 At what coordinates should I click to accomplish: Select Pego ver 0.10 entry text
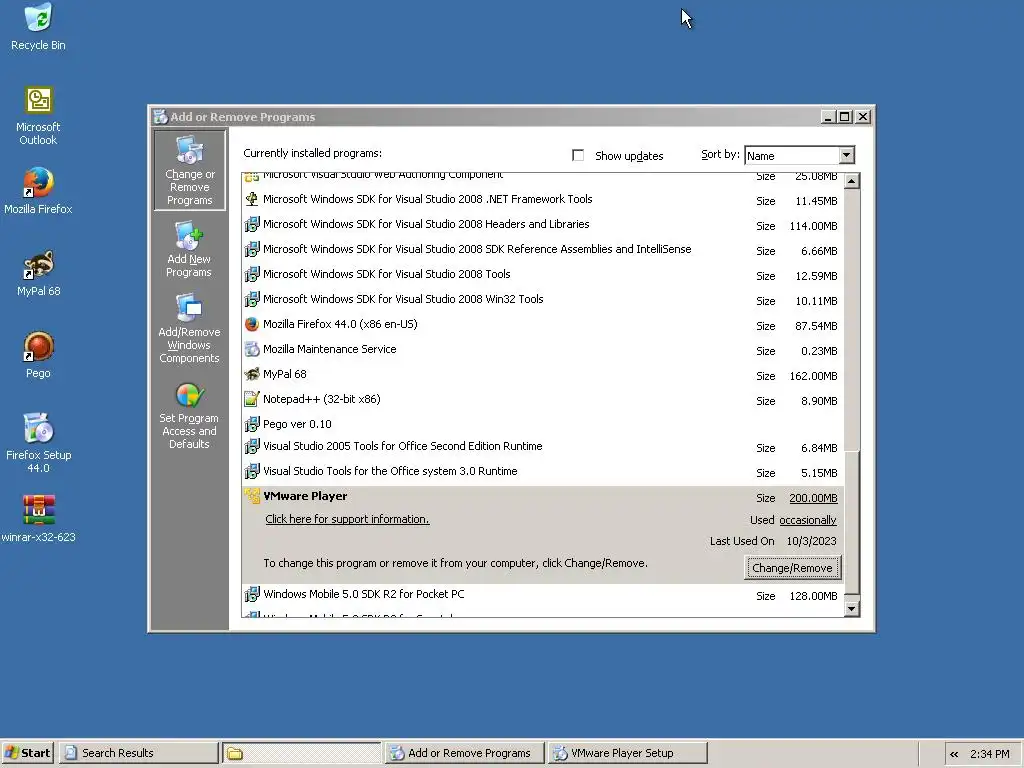pyautogui.click(x=297, y=424)
